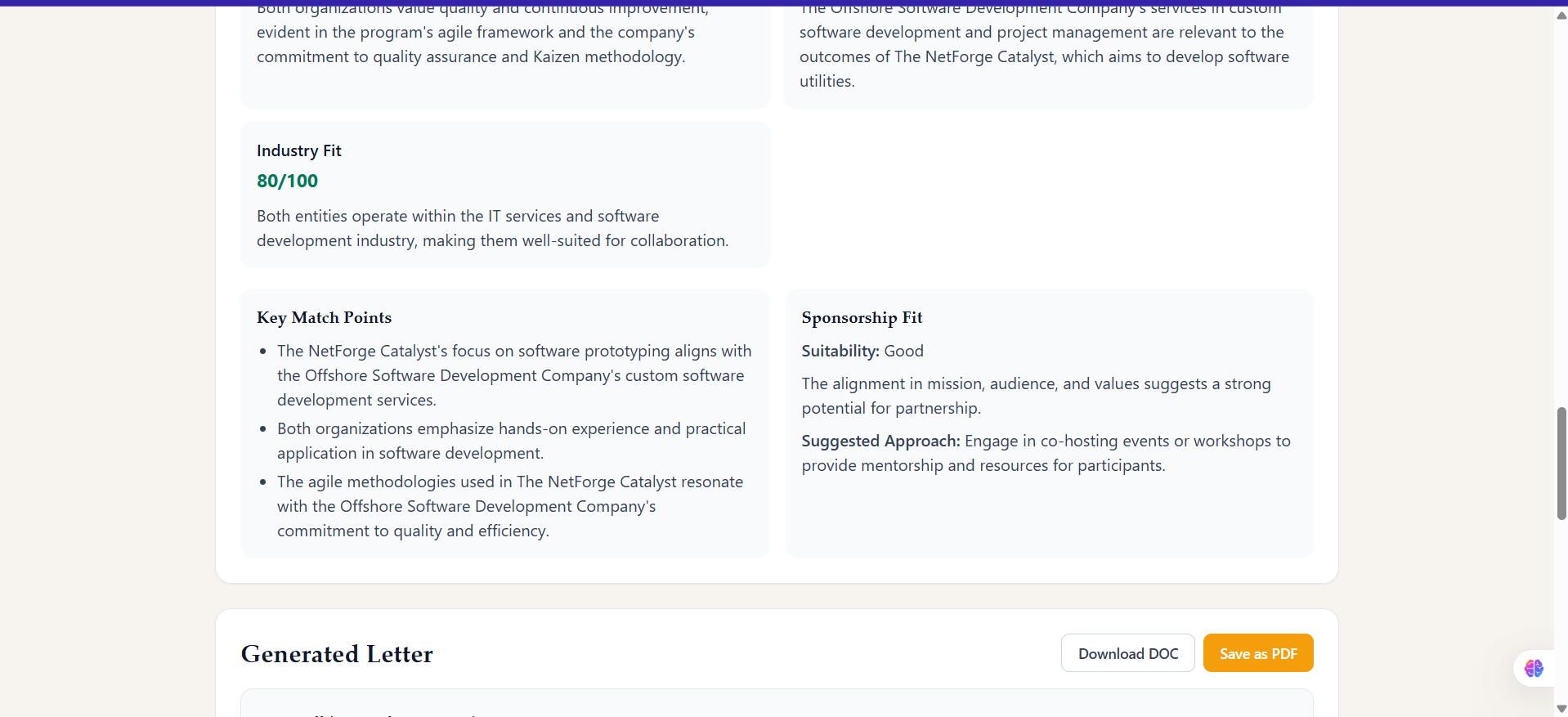Click the alignment in mission paragraph

point(1036,396)
